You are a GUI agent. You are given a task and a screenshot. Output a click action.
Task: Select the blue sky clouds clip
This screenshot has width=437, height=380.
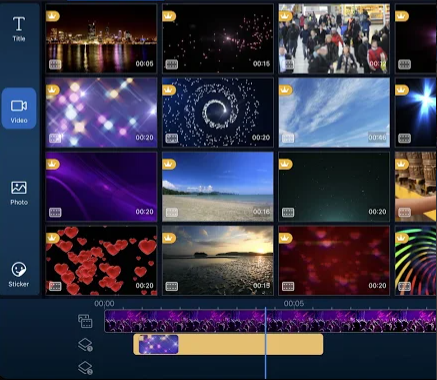(x=334, y=112)
